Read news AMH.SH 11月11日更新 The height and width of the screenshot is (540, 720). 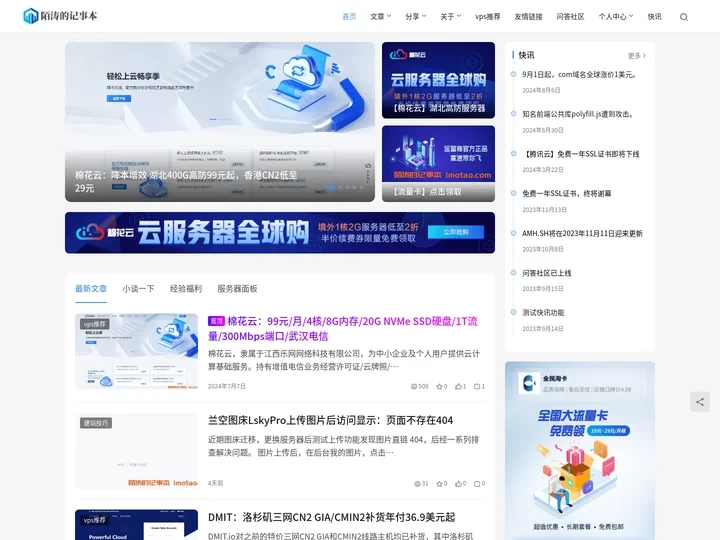582,233
